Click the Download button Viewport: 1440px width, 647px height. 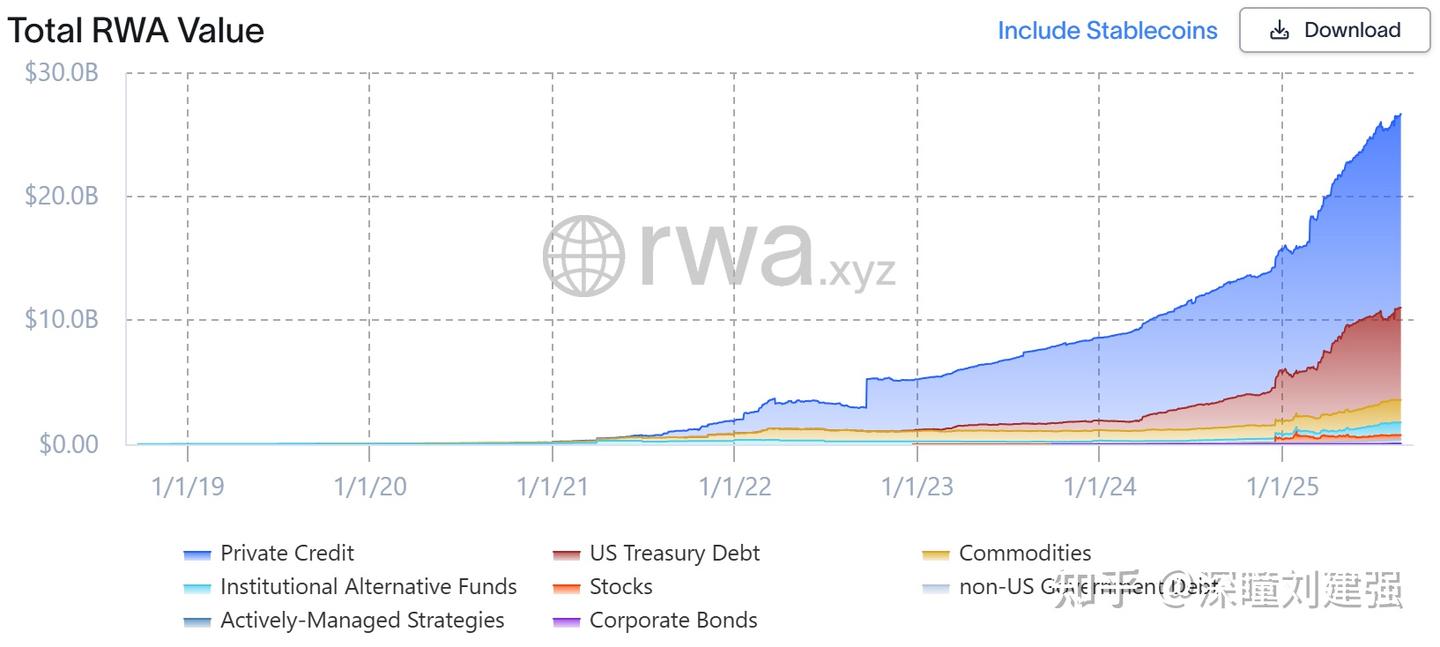click(1334, 30)
